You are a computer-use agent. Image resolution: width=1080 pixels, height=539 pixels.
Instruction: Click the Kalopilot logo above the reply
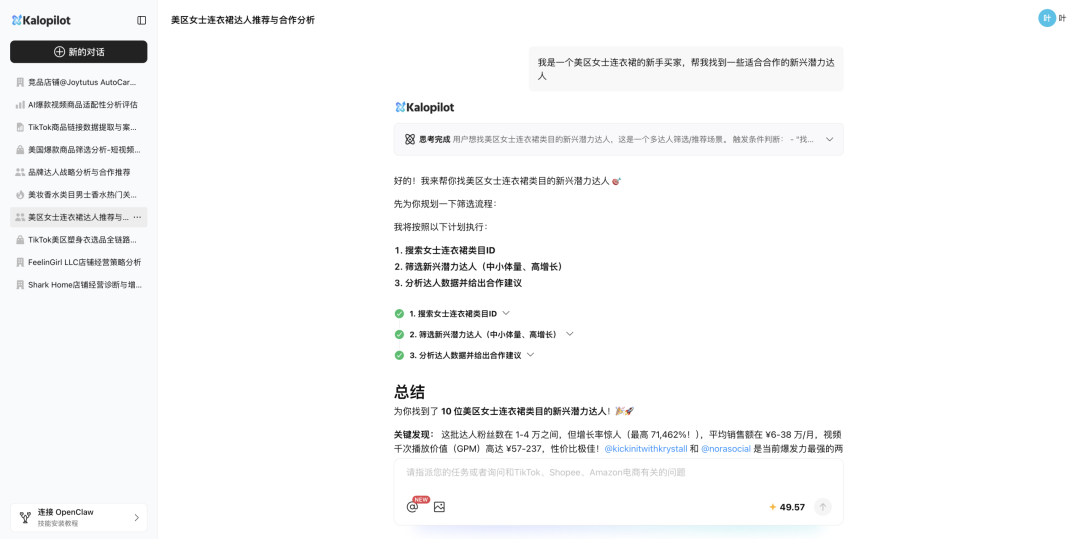click(424, 107)
